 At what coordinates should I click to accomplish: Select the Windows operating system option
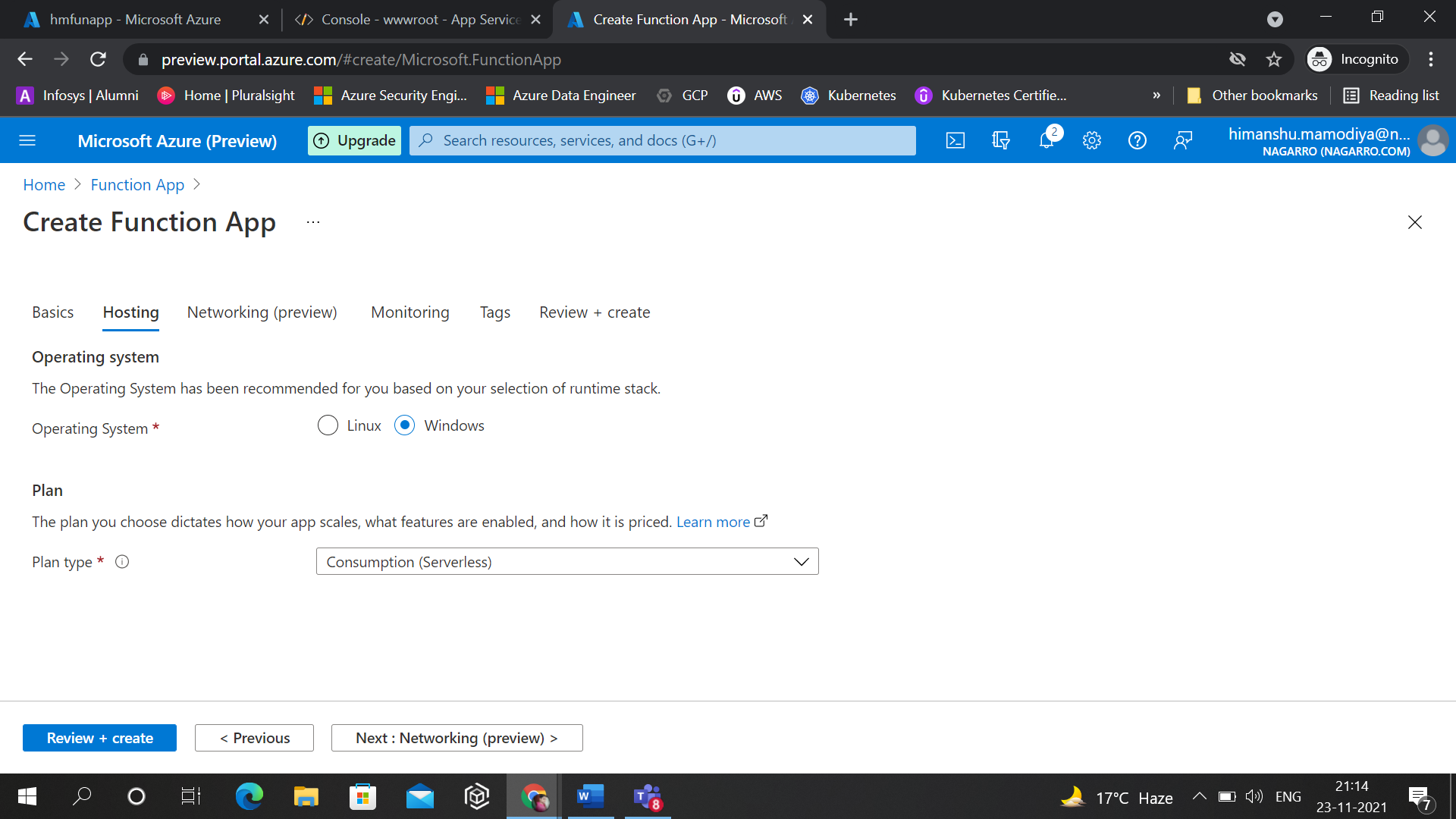[x=405, y=425]
